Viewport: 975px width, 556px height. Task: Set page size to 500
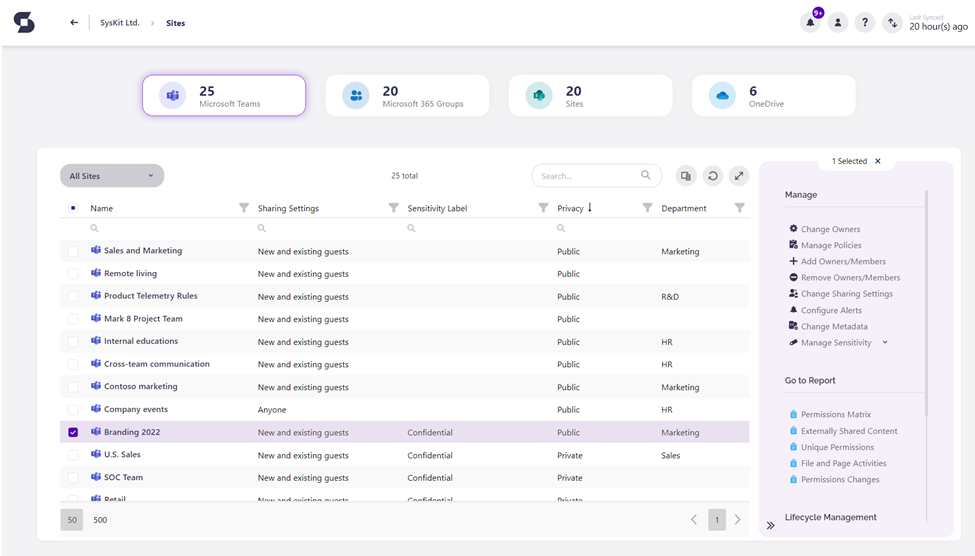[100, 520]
